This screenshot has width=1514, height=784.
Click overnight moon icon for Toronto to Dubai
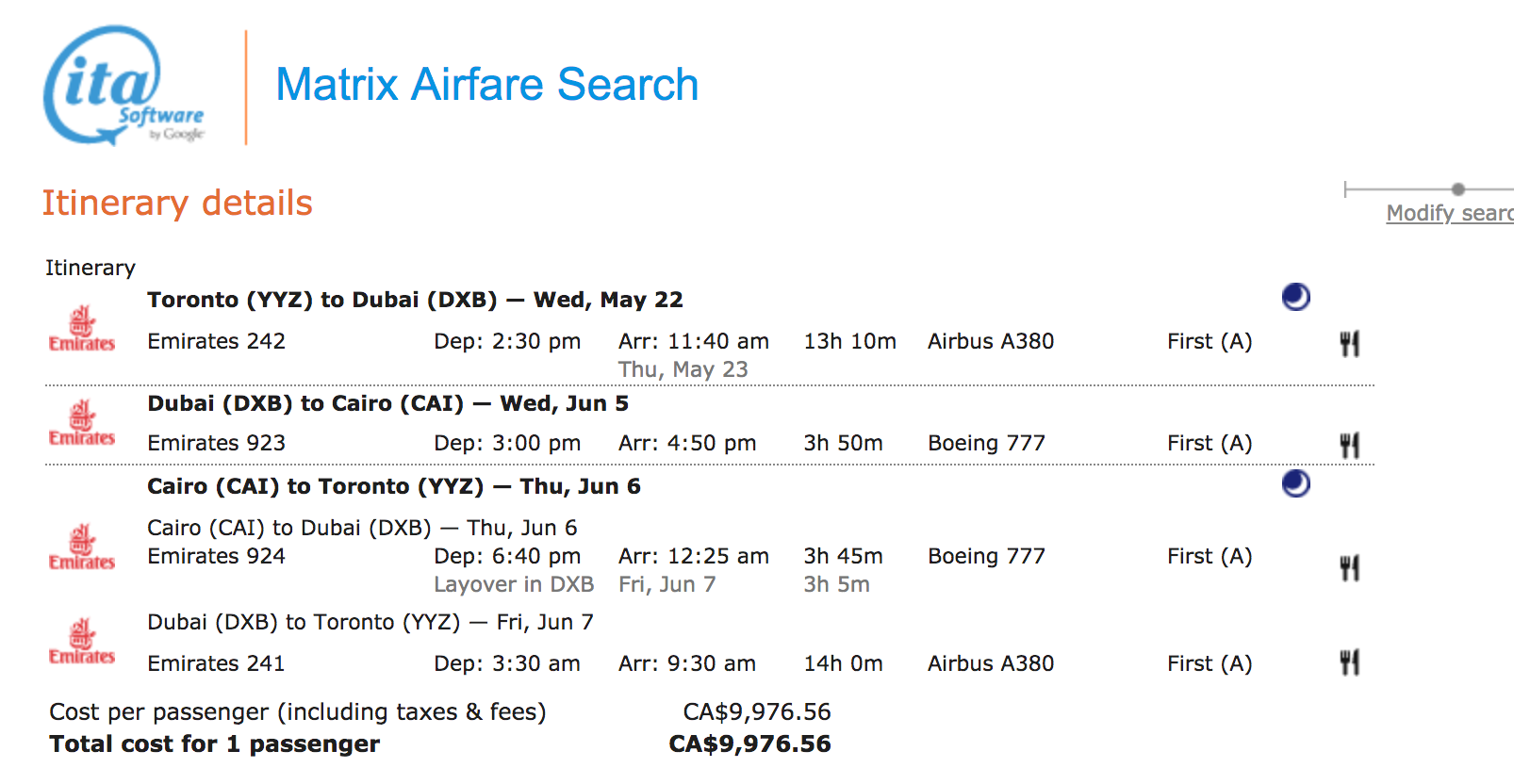[1296, 297]
